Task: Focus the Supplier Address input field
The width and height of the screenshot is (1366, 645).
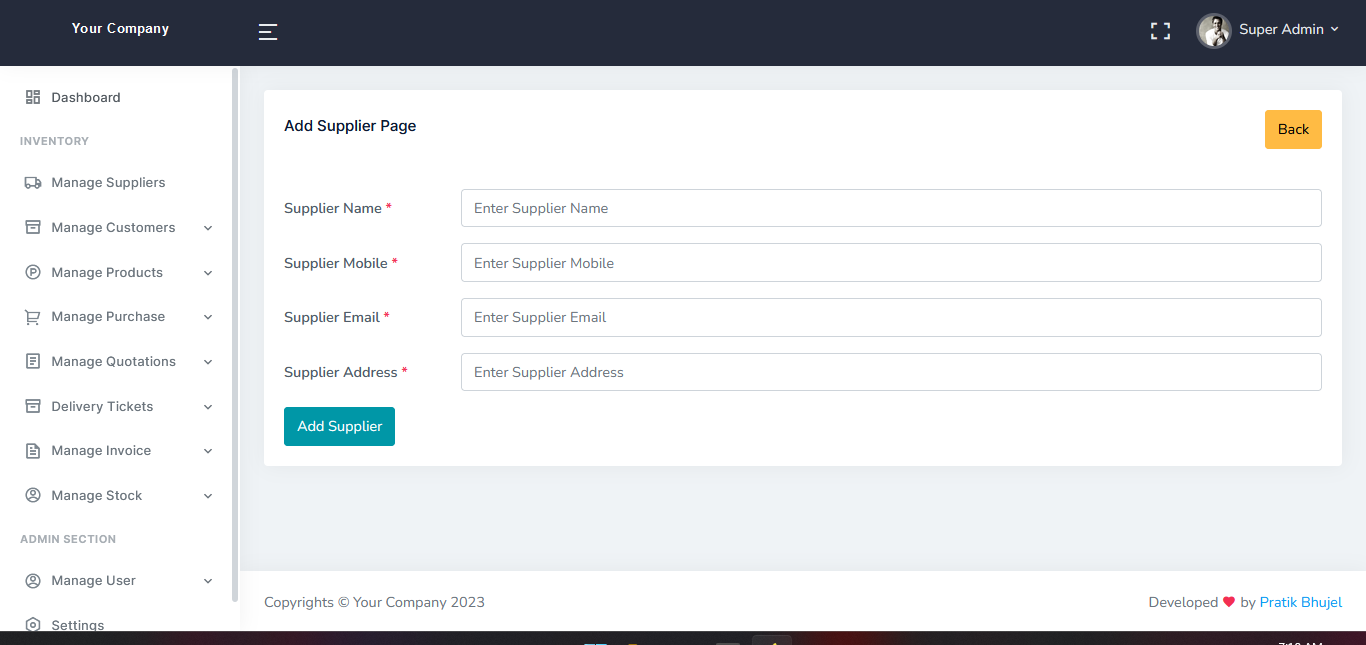Action: (891, 372)
